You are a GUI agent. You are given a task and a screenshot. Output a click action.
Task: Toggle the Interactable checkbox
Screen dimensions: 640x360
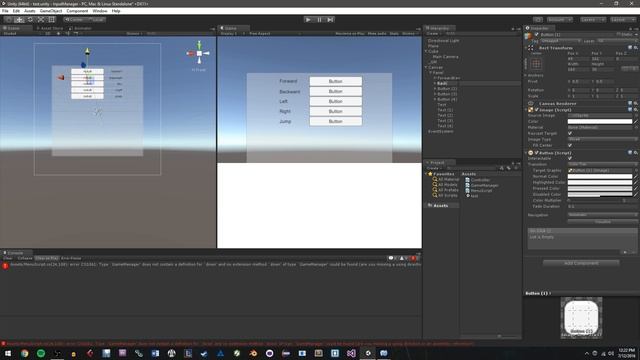[x=570, y=158]
